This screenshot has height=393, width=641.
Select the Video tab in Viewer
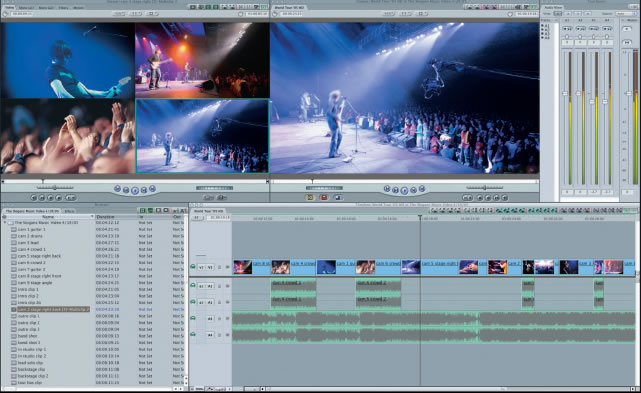(9, 7)
